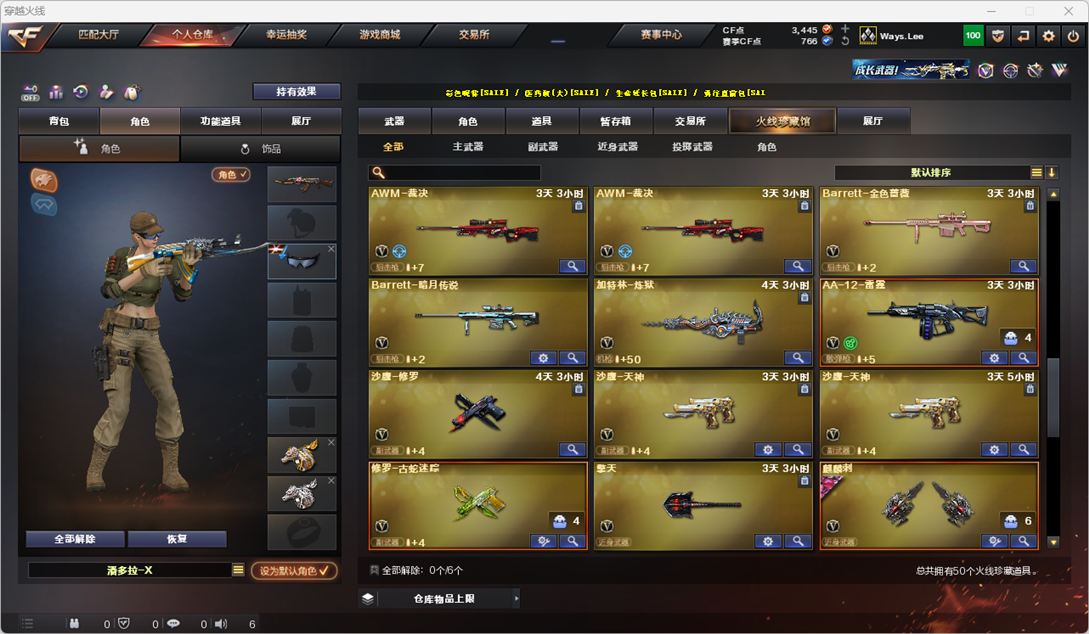Open 幸运抽奖 in the top navigation
1089x634 pixels.
[x=286, y=34]
